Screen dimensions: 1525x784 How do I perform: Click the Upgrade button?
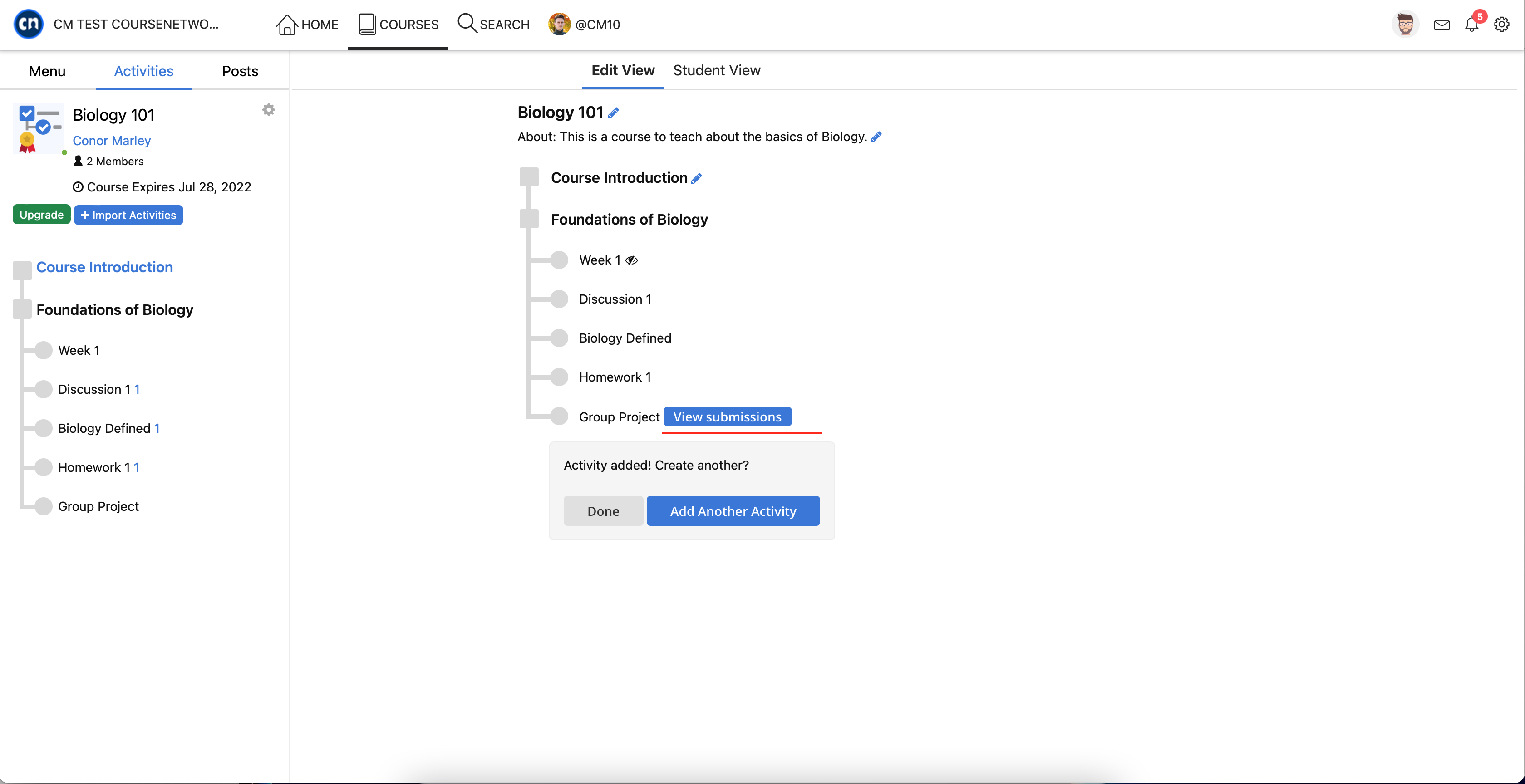tap(41, 215)
